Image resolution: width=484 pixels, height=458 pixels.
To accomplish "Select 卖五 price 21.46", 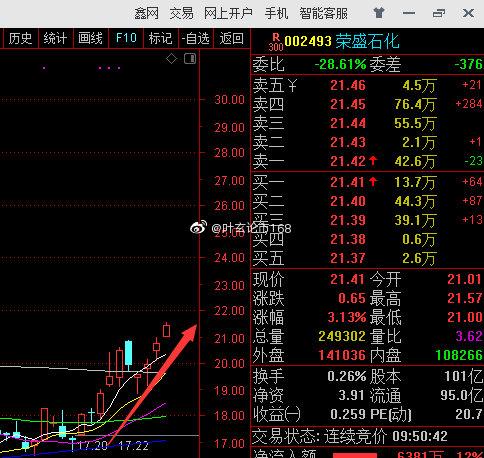I will pos(348,86).
